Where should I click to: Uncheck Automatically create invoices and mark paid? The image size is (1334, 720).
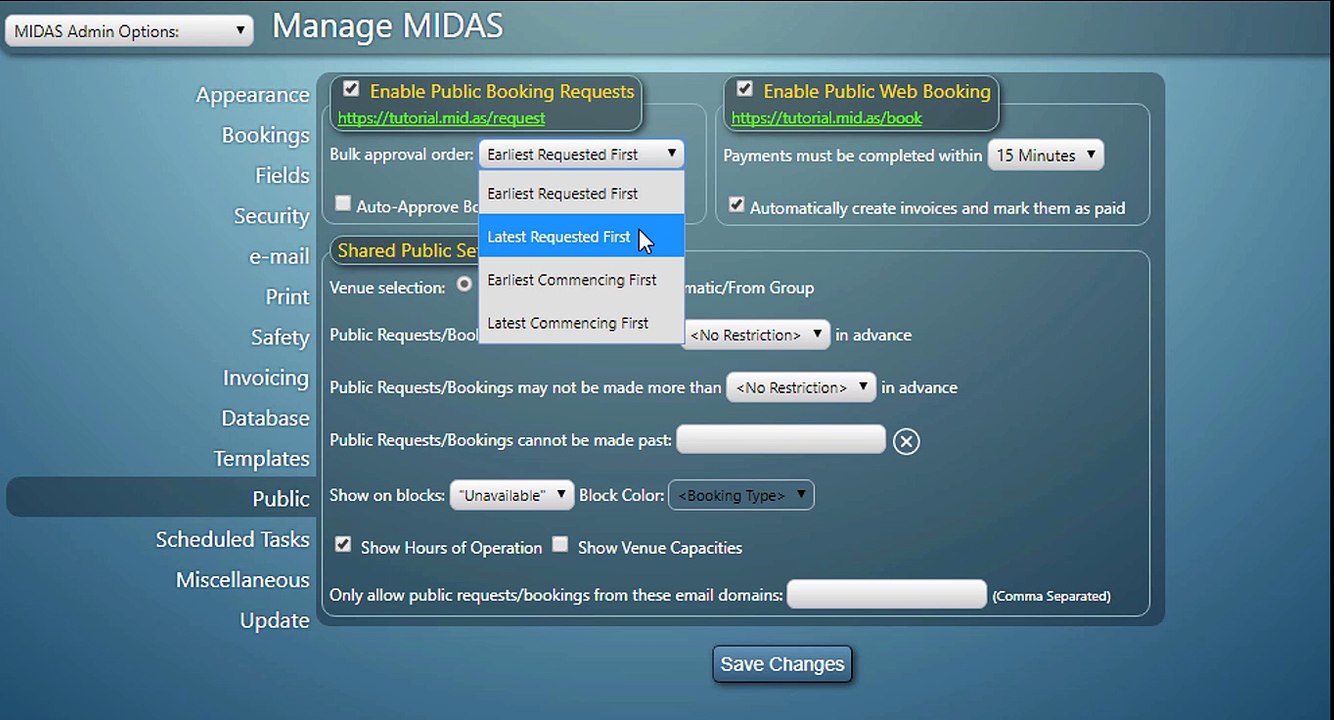pos(737,205)
